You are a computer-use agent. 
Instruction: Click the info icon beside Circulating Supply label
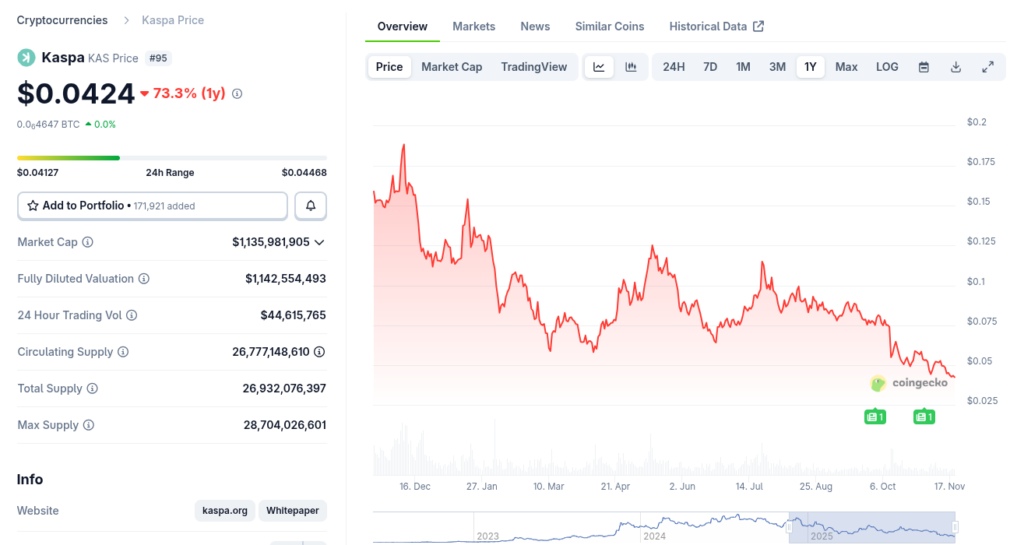pos(123,352)
